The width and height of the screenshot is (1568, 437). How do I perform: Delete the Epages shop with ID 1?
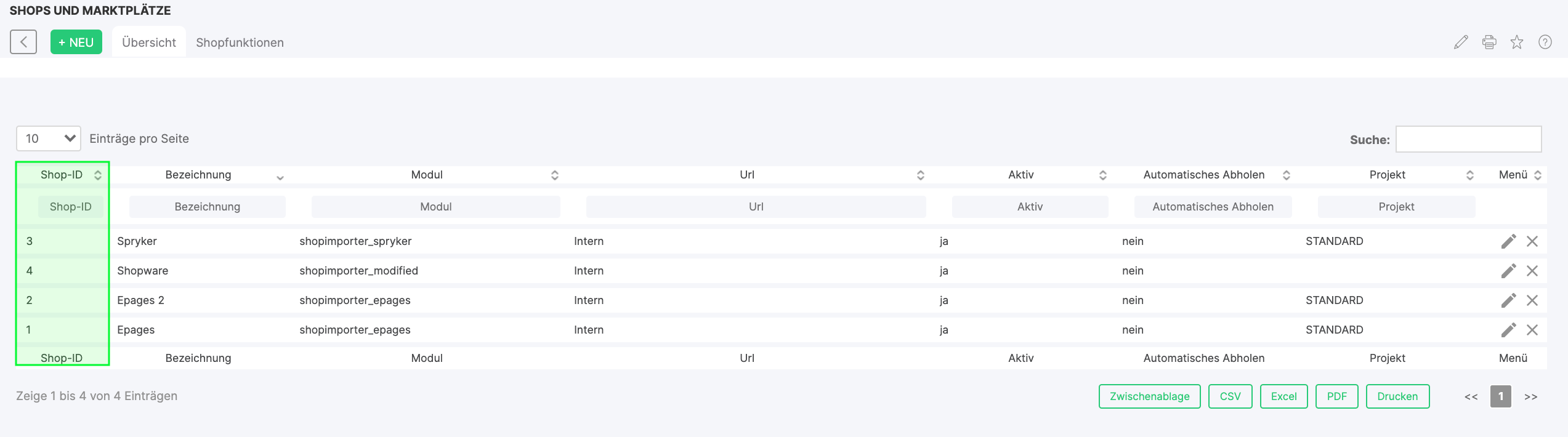[1532, 330]
